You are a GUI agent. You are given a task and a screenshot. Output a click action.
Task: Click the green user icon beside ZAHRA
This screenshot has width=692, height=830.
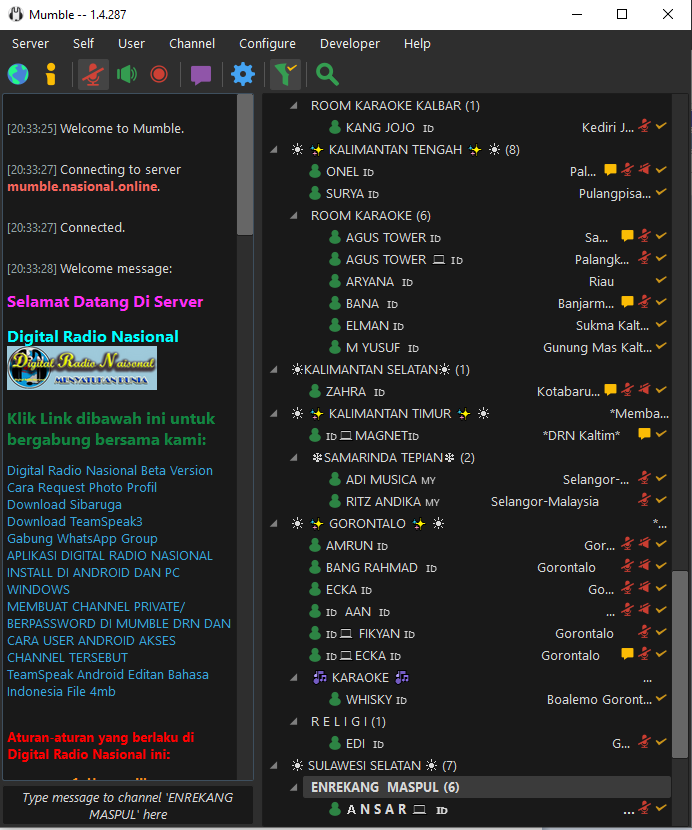coord(316,391)
